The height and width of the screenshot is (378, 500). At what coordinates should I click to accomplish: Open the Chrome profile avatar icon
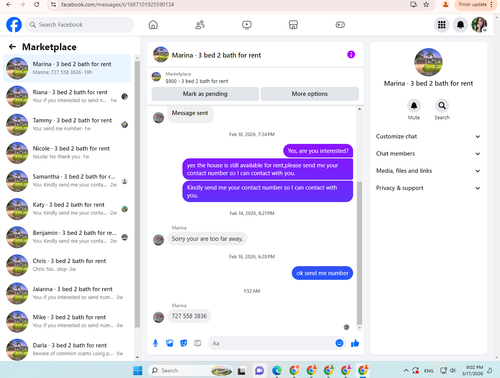(445, 5)
